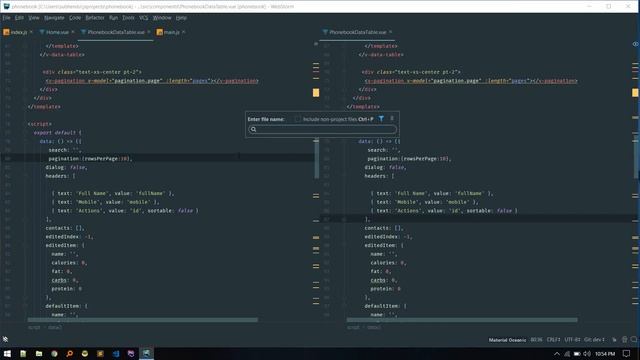The image size is (640, 360).
Task: Close the main.js tab
Action: [184, 32]
